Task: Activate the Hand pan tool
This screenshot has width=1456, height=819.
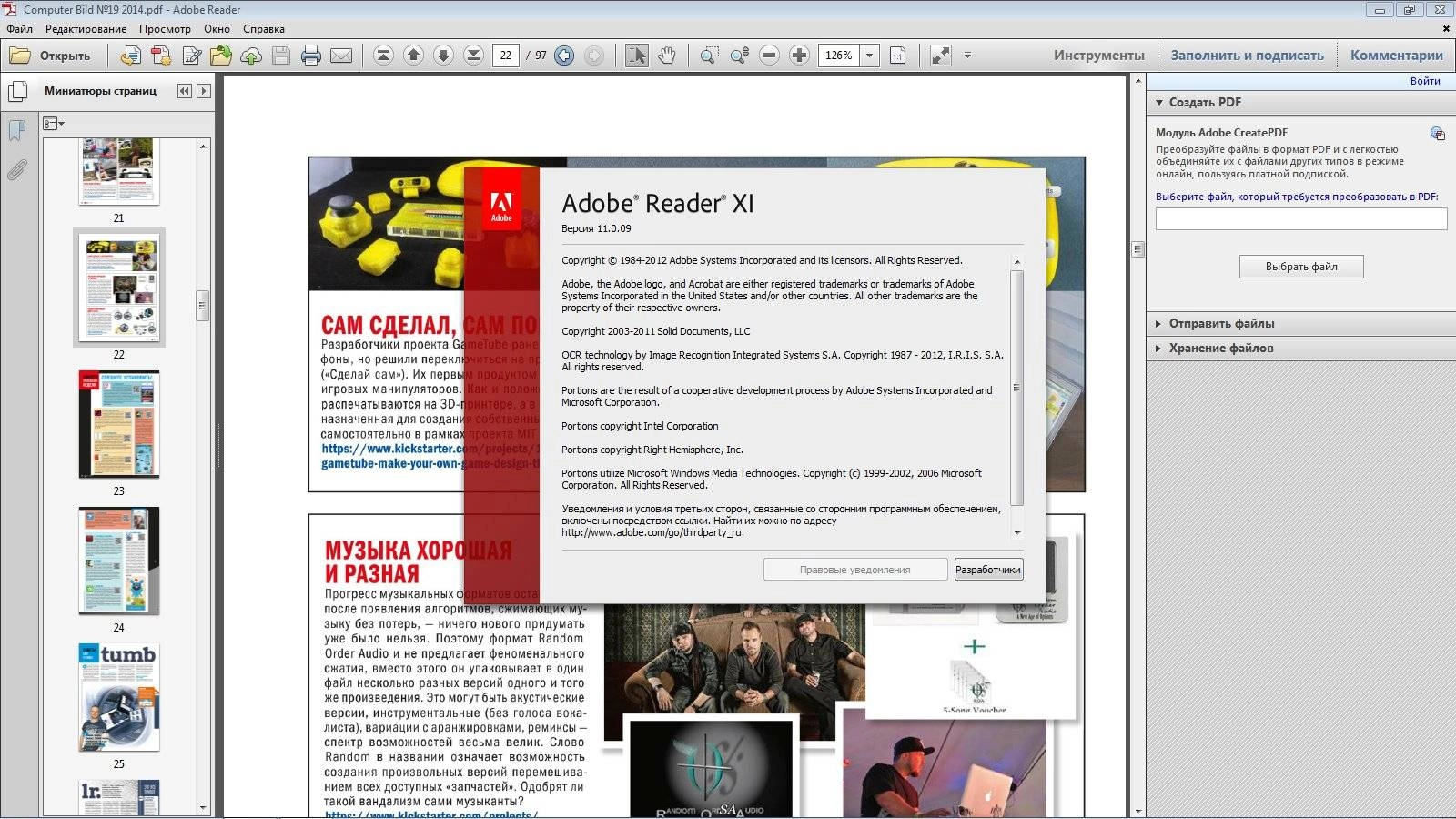Action: tap(667, 56)
